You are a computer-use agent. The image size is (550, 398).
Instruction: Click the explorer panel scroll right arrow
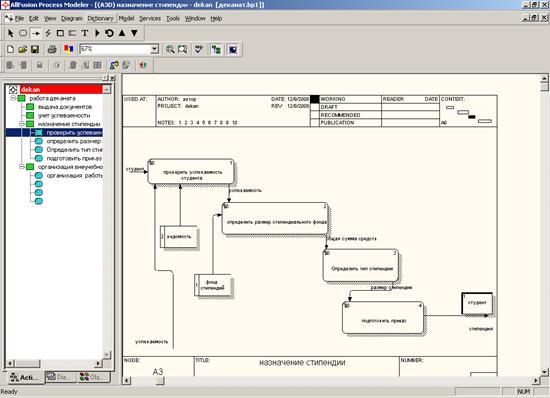(99, 364)
